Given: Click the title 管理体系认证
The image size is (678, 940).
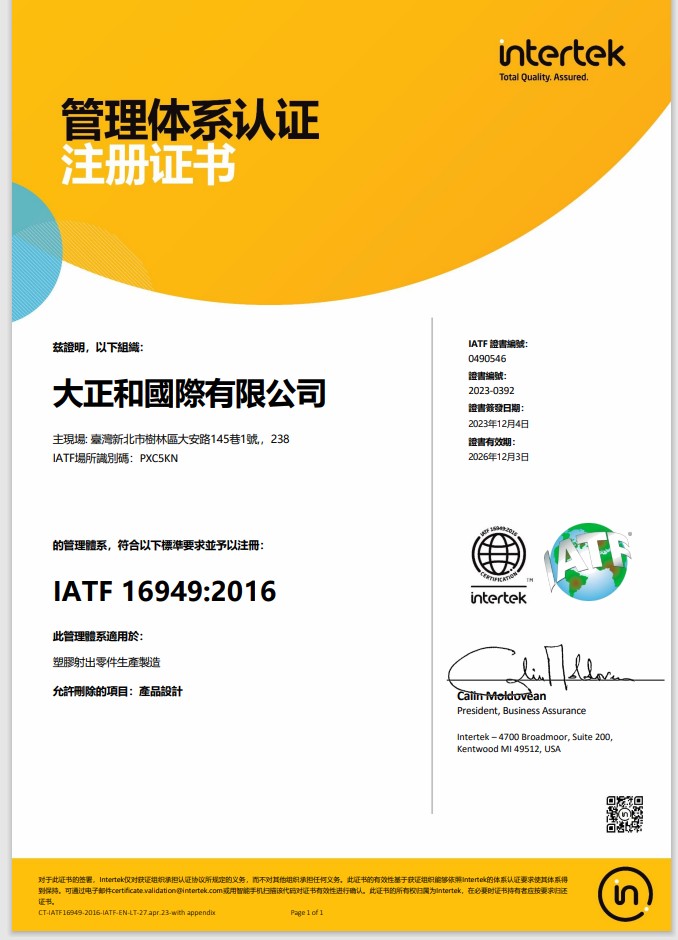Looking at the screenshot, I should click(190, 119).
